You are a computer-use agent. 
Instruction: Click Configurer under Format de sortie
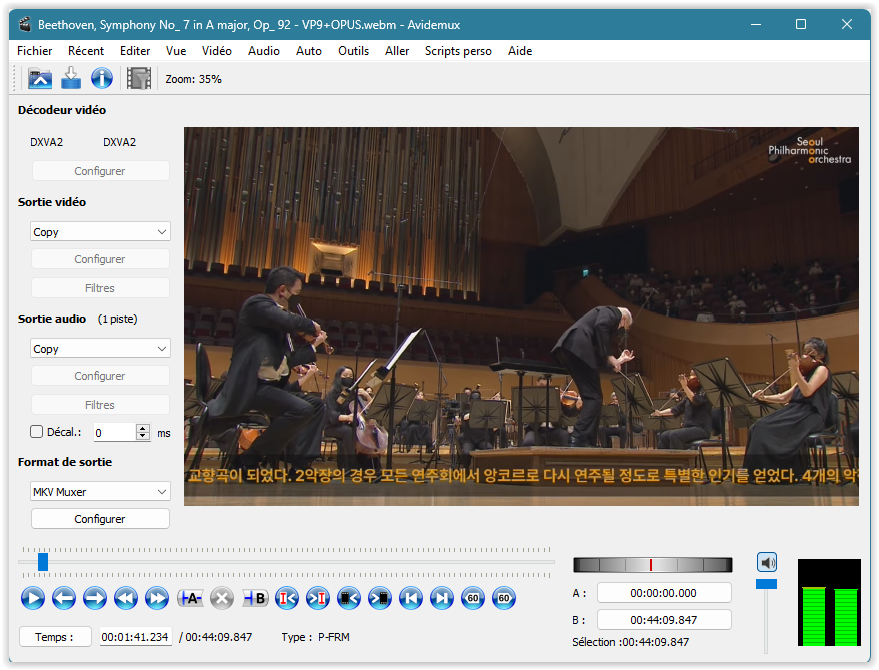100,519
